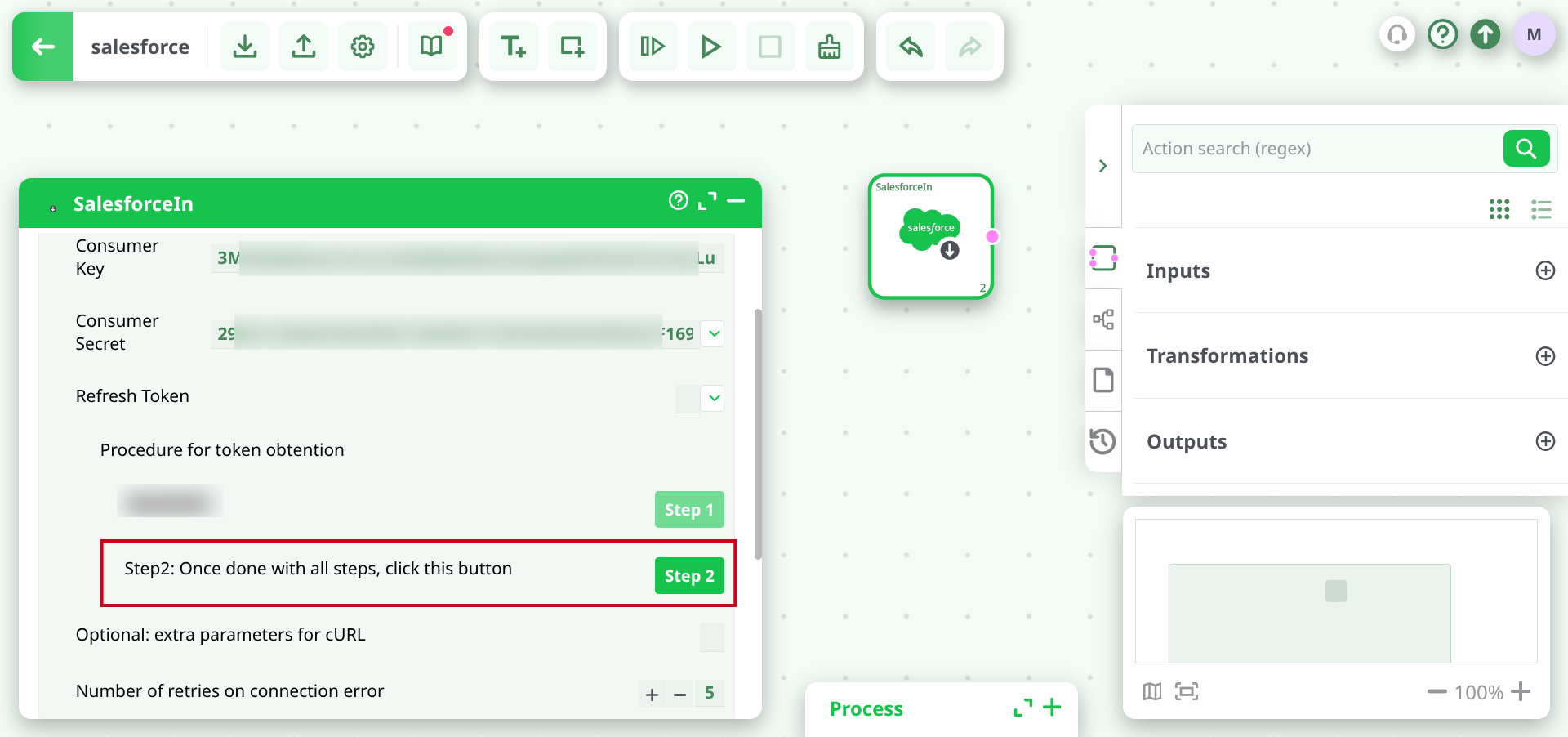Image resolution: width=1568 pixels, height=737 pixels.
Task: Switch to list view of actions
Action: [x=1541, y=209]
